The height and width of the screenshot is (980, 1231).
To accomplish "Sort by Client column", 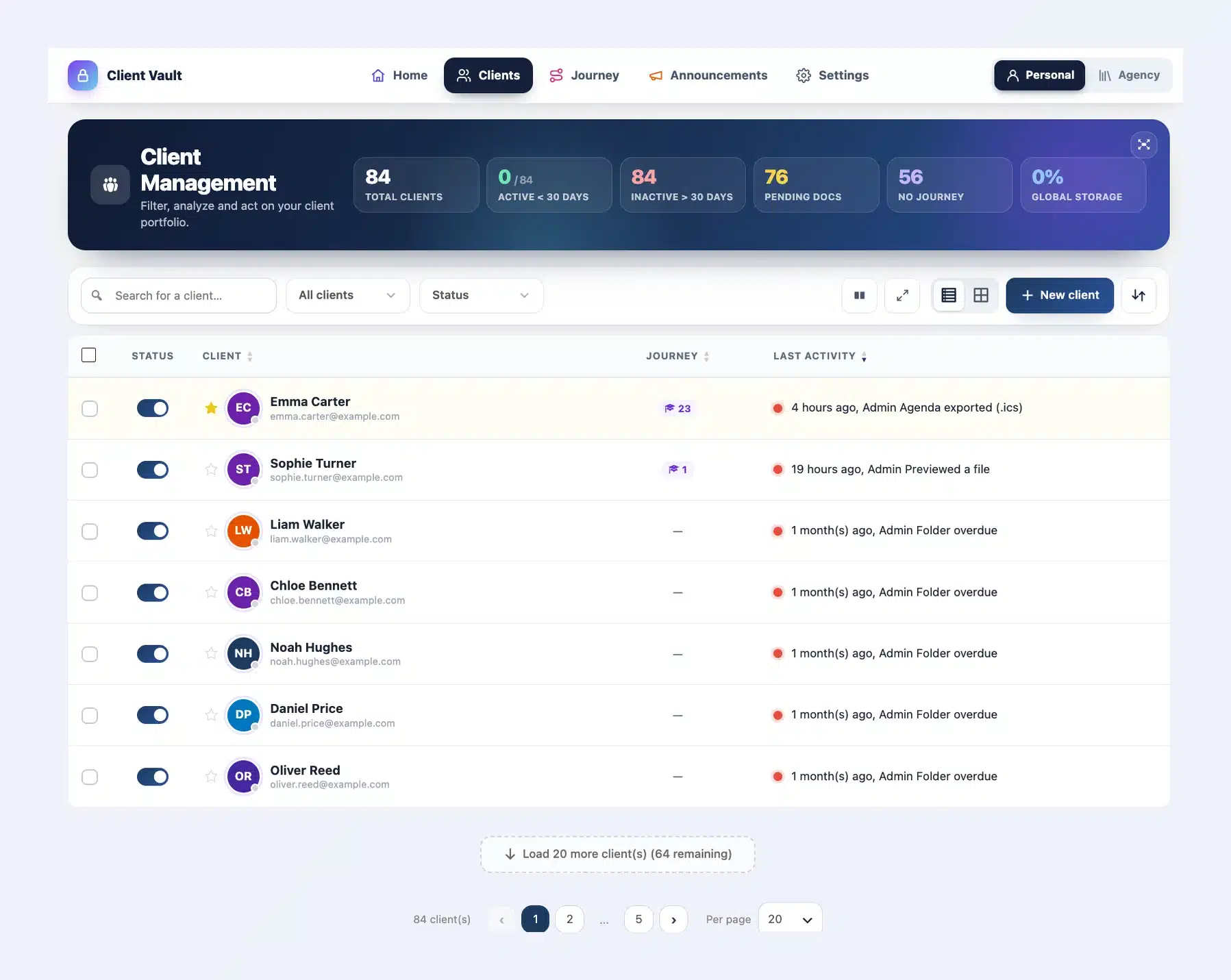I will click(x=227, y=356).
